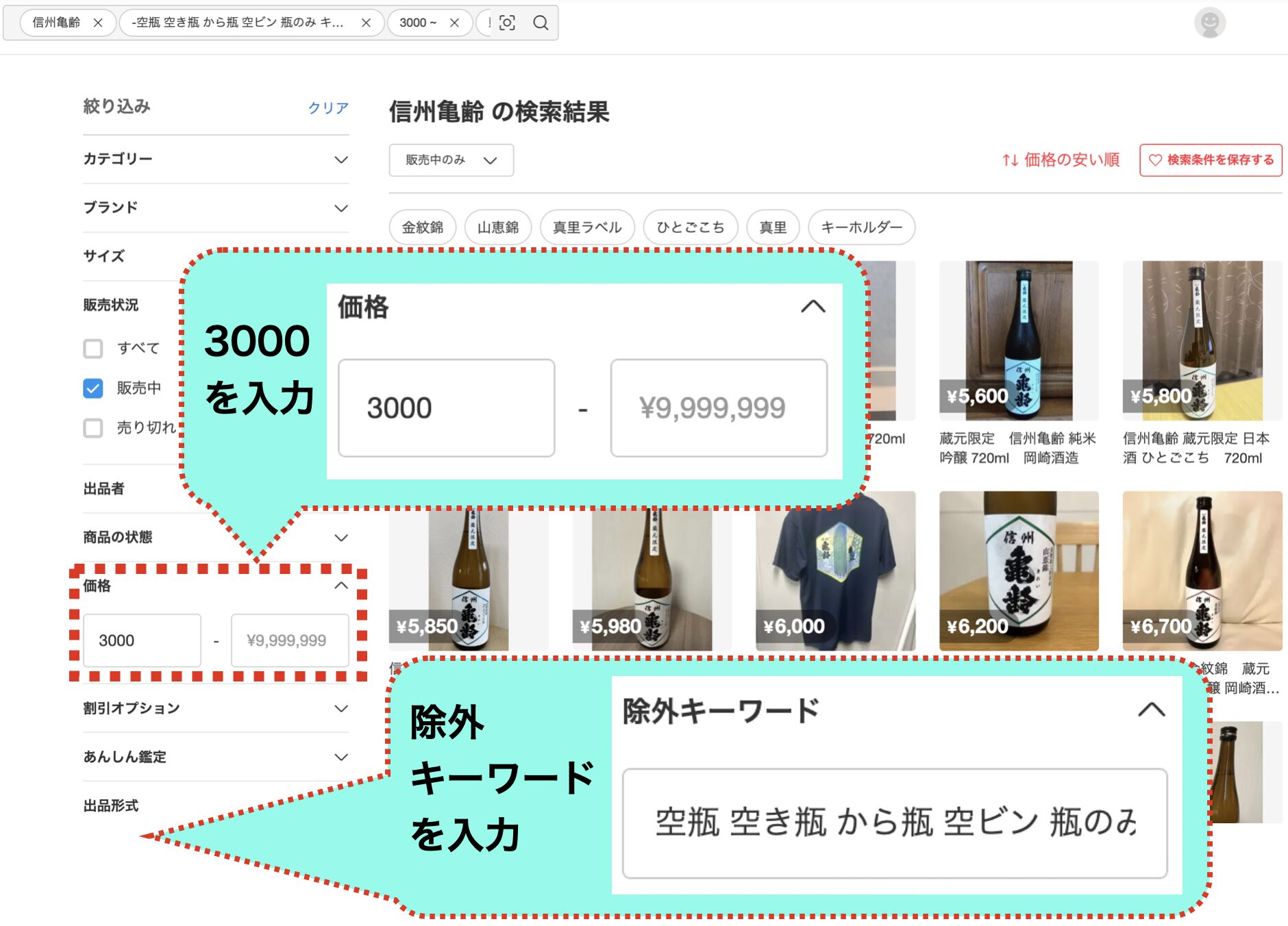Image resolution: width=1288 pixels, height=926 pixels.
Task: Open the ¥5,980 sake bottle listing
Action: click(652, 580)
